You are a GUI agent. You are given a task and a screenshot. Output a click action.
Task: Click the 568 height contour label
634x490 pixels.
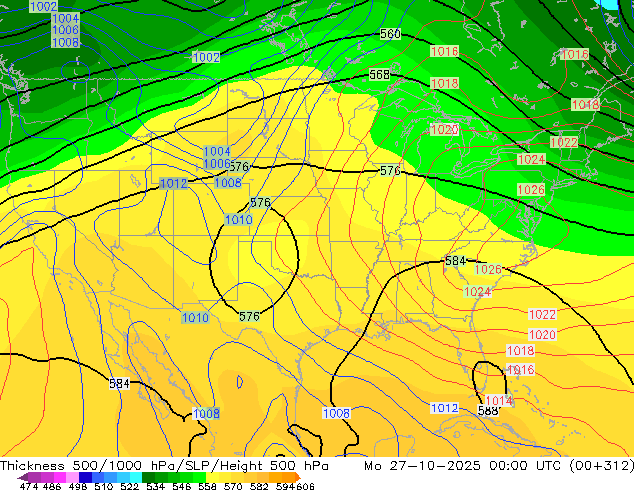(x=379, y=74)
